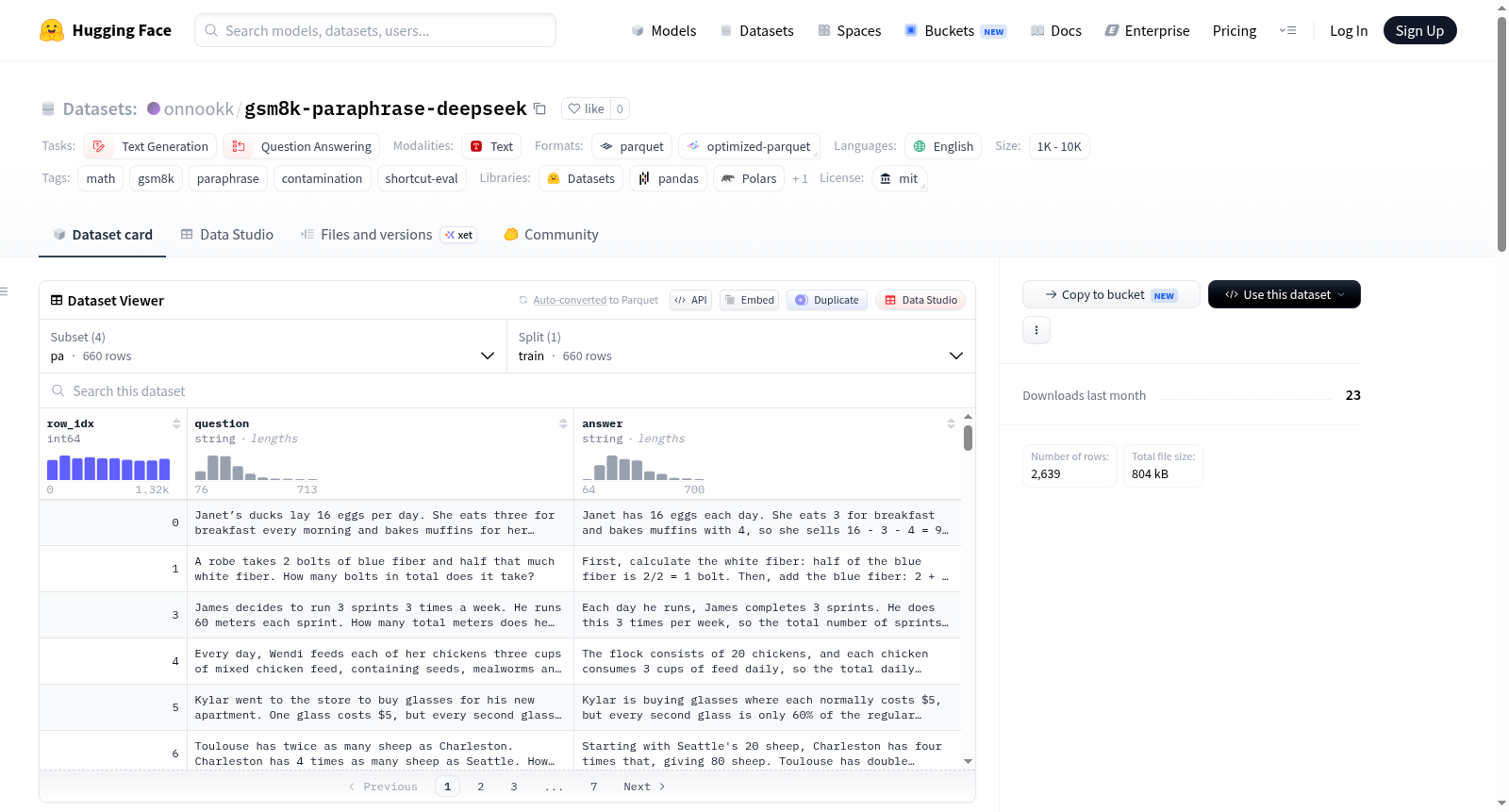This screenshot has width=1509, height=812.
Task: Open the Data Studio tab
Action: pyautogui.click(x=227, y=235)
